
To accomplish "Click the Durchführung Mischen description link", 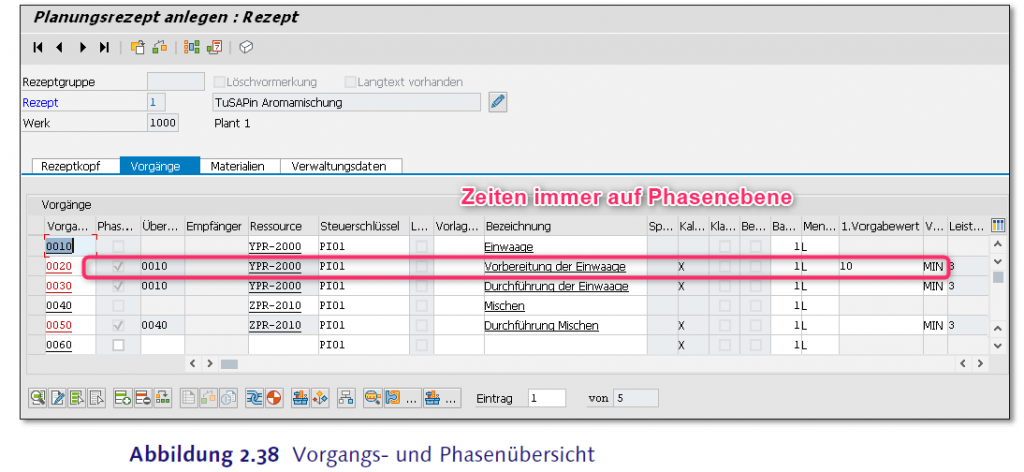I will coord(541,325).
